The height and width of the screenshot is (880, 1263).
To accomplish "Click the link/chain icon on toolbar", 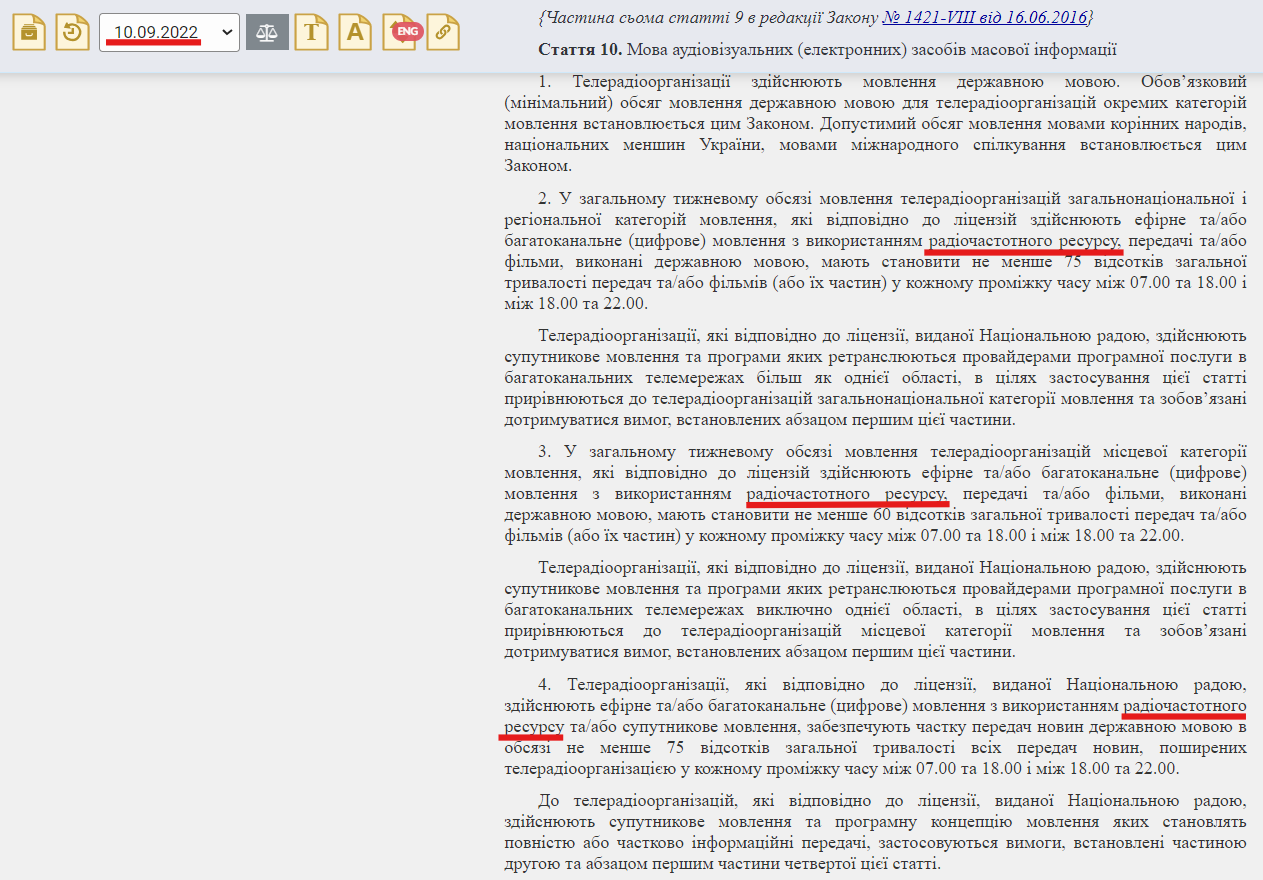I will click(x=444, y=31).
